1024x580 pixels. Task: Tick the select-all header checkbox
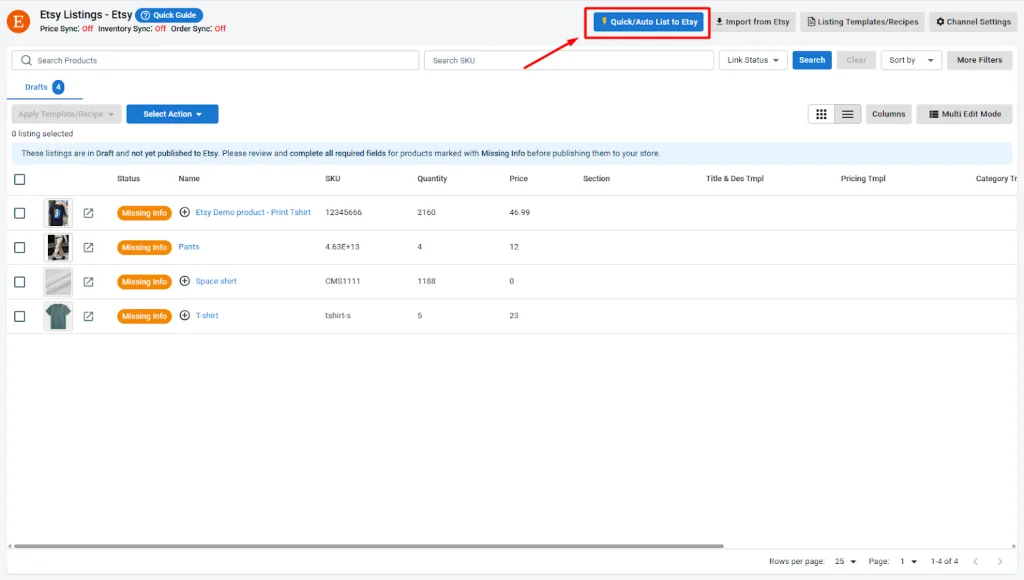click(x=19, y=179)
